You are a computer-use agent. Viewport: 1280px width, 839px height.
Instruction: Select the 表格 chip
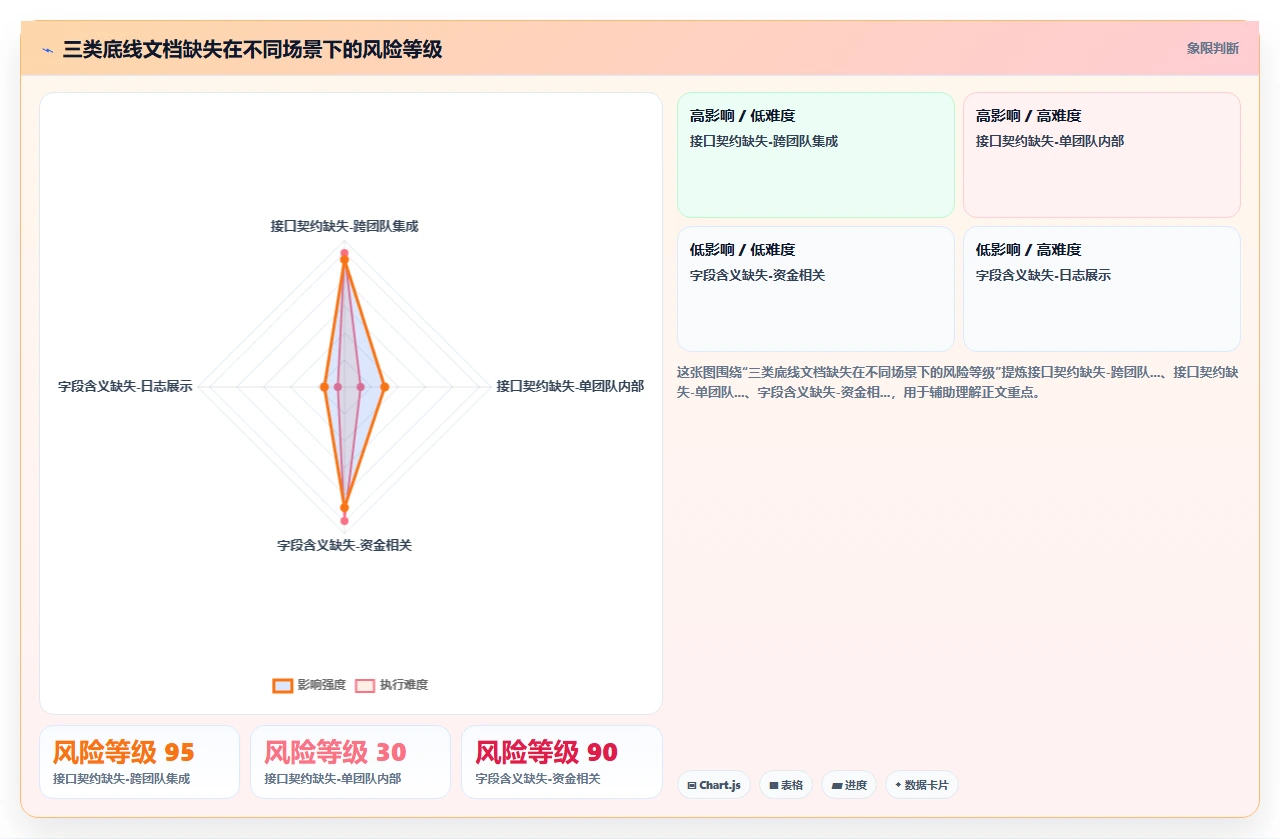[x=786, y=785]
